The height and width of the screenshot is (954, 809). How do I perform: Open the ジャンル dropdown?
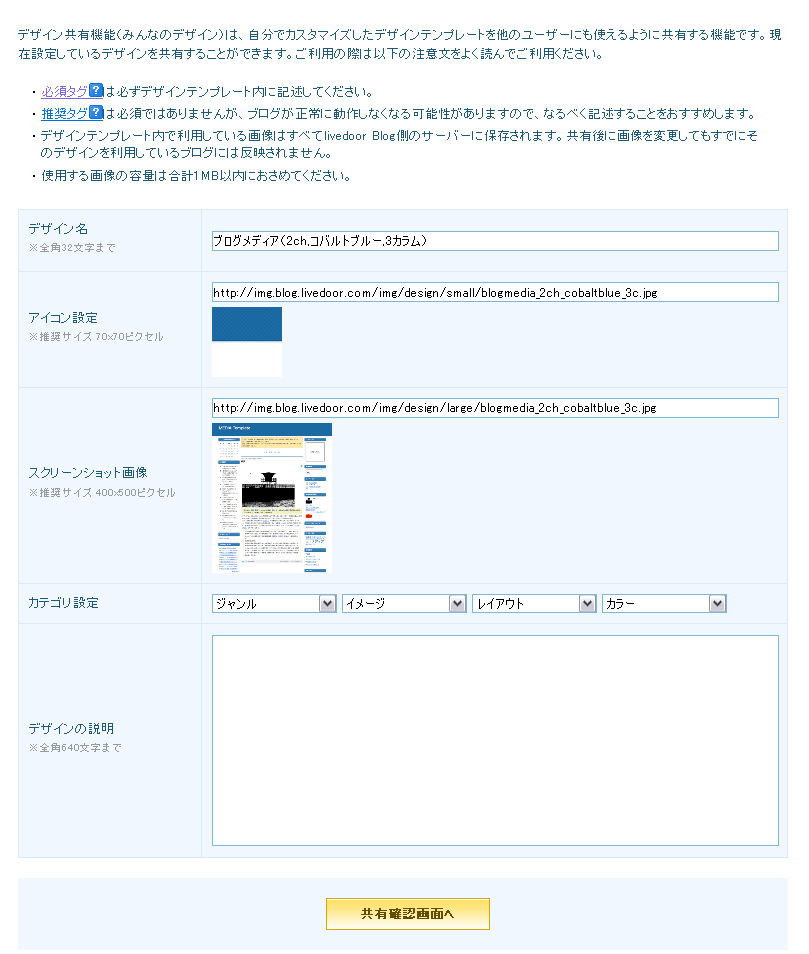[x=274, y=604]
